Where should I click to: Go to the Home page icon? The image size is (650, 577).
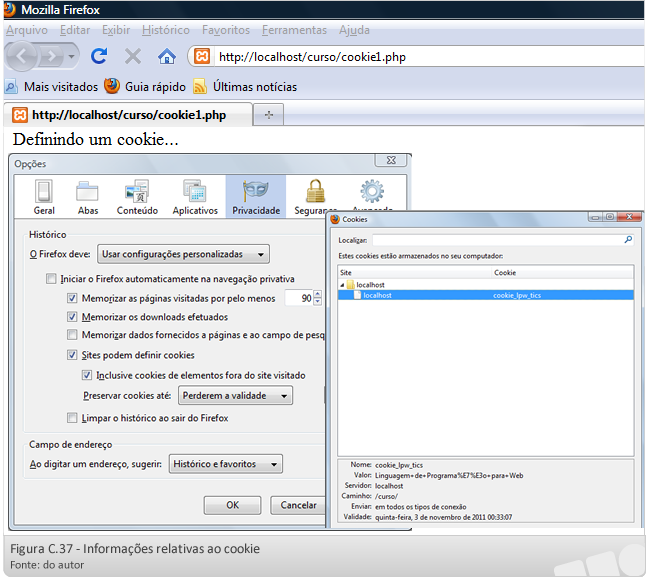167,56
